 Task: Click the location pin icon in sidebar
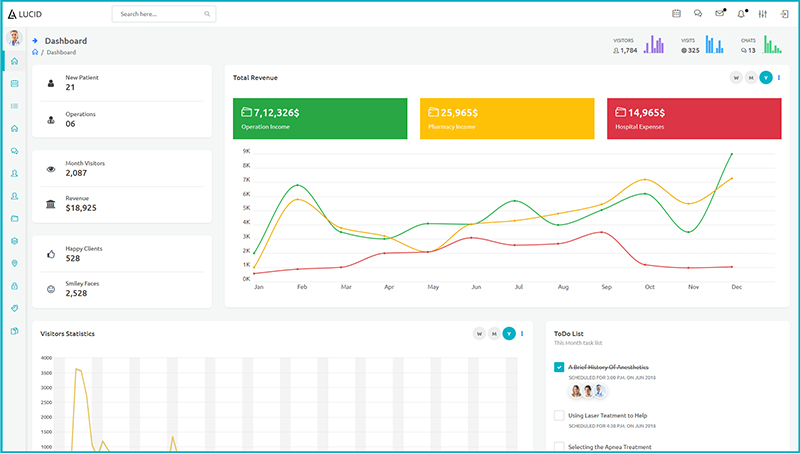14,263
